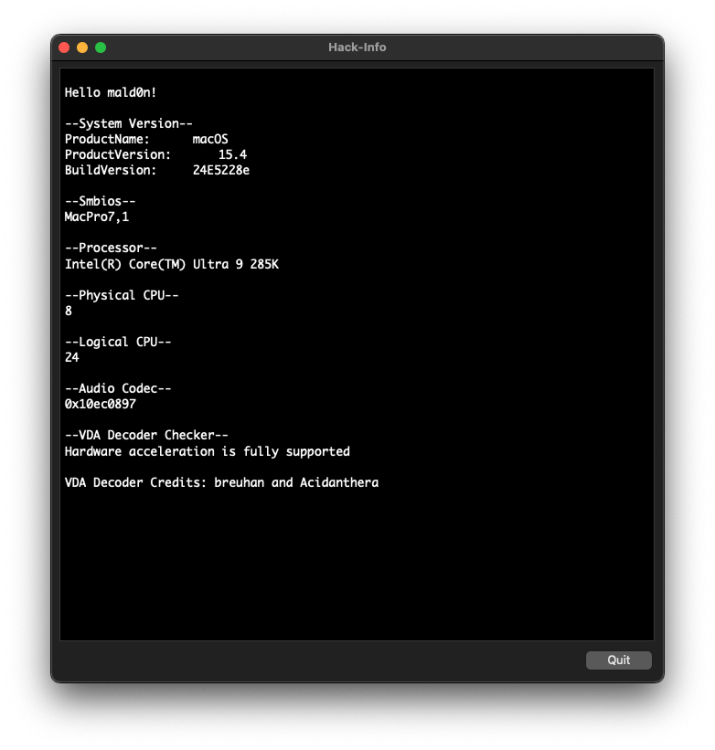Select the '--Smbios--' header
Screen dimensions: 715x750
click(100, 201)
